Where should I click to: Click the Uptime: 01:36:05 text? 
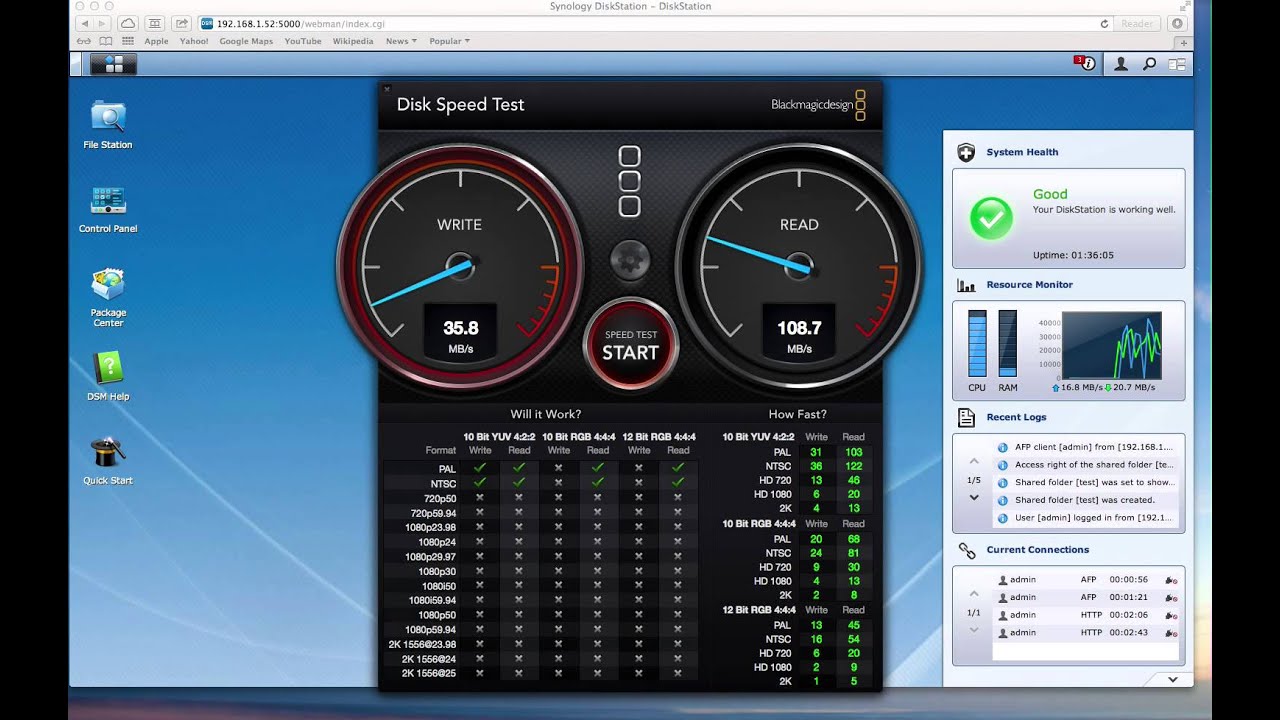[x=1073, y=255]
